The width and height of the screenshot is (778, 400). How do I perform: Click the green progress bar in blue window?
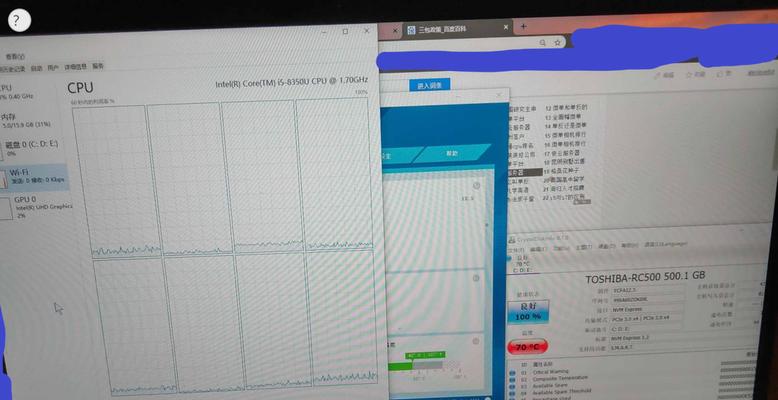pos(400,366)
